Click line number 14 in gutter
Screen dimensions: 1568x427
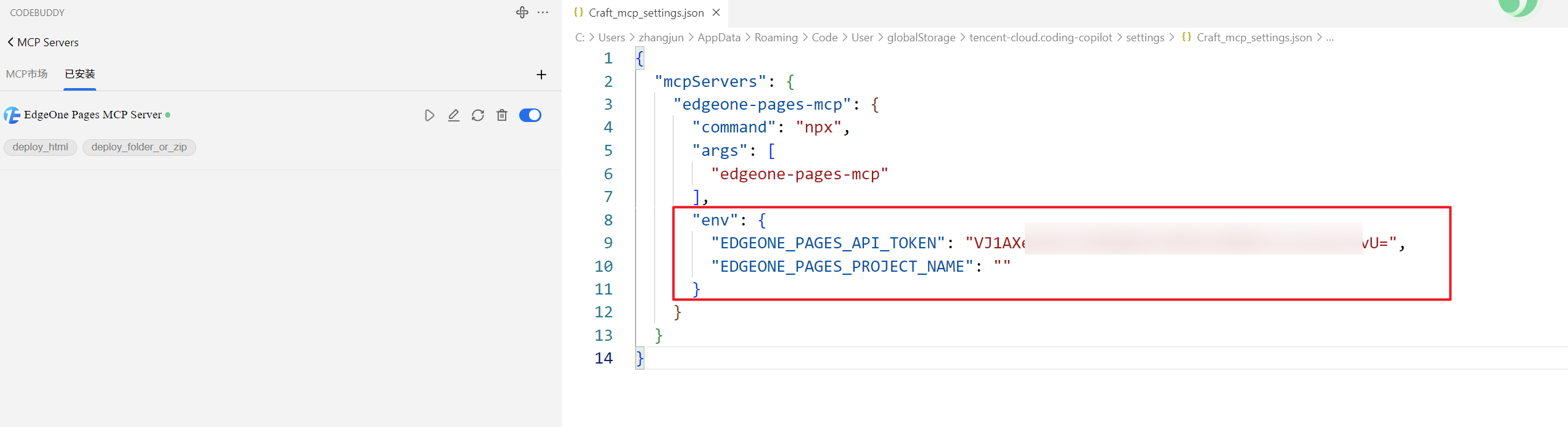point(604,358)
